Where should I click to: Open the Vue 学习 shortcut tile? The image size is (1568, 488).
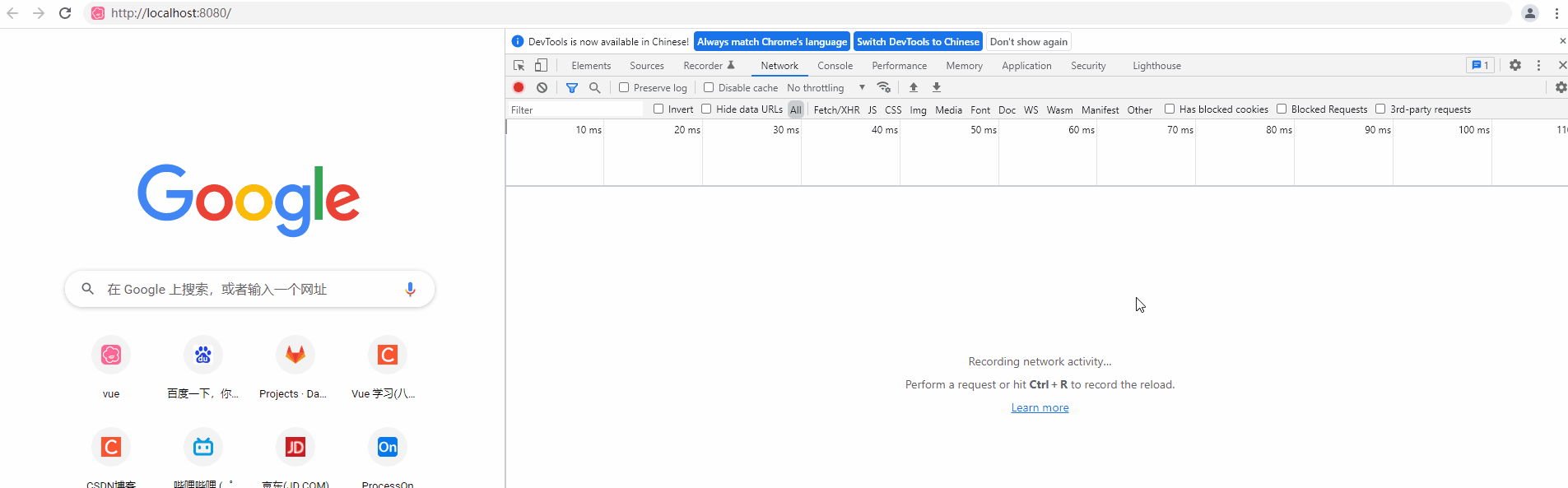coord(388,367)
